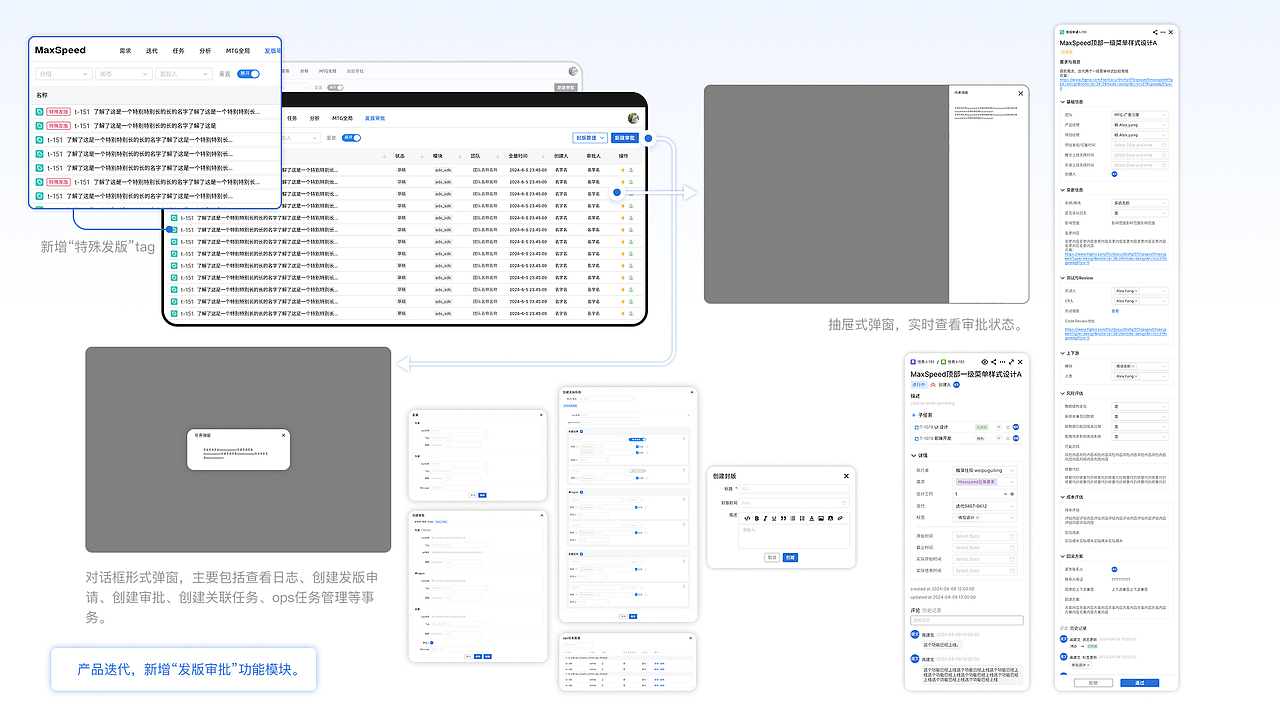Screen dimensions: 1280x720
Task: Open the 发起人 dropdown in the zoomed card
Action: [x=184, y=74]
